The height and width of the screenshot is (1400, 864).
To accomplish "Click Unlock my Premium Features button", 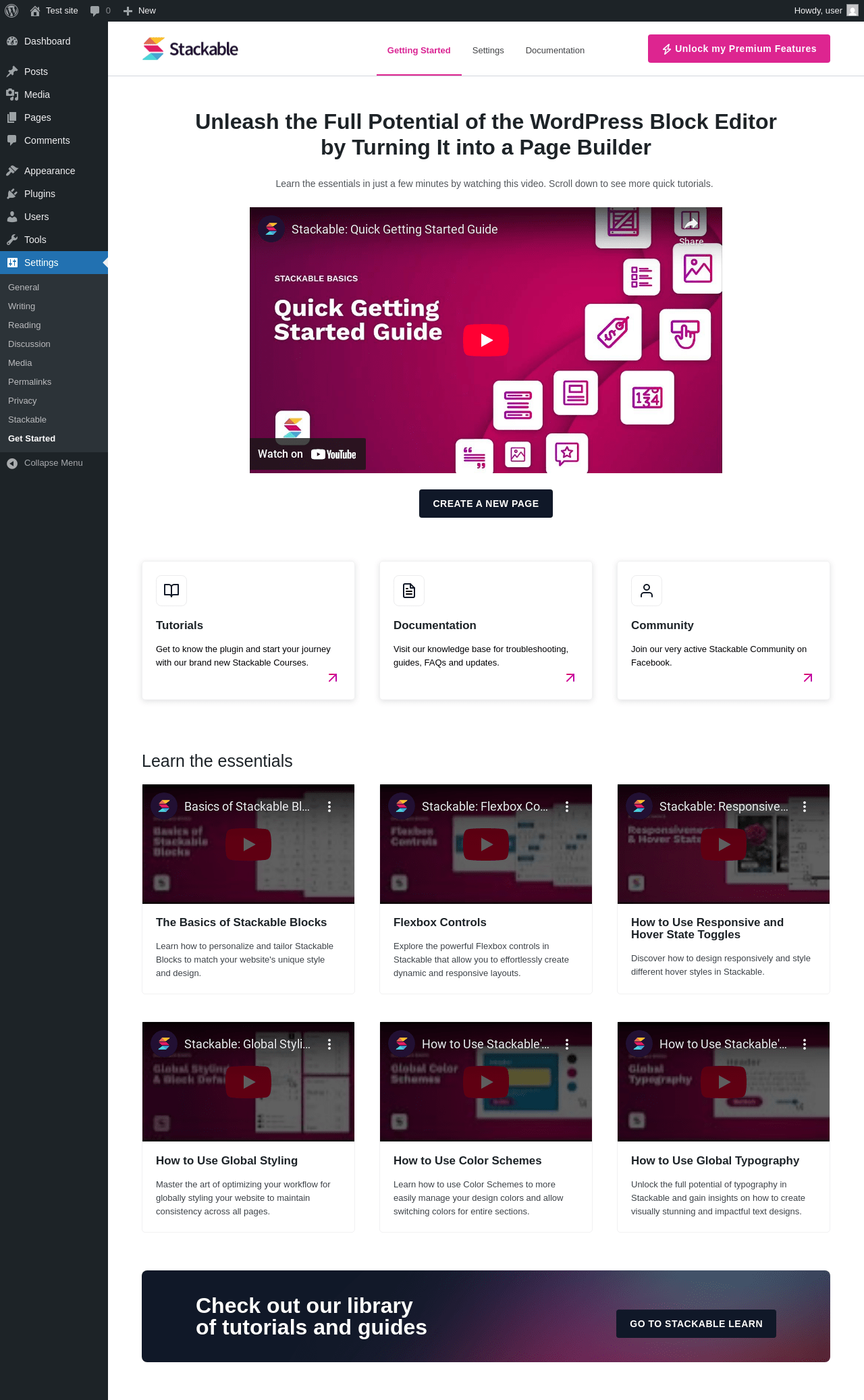I will point(739,49).
